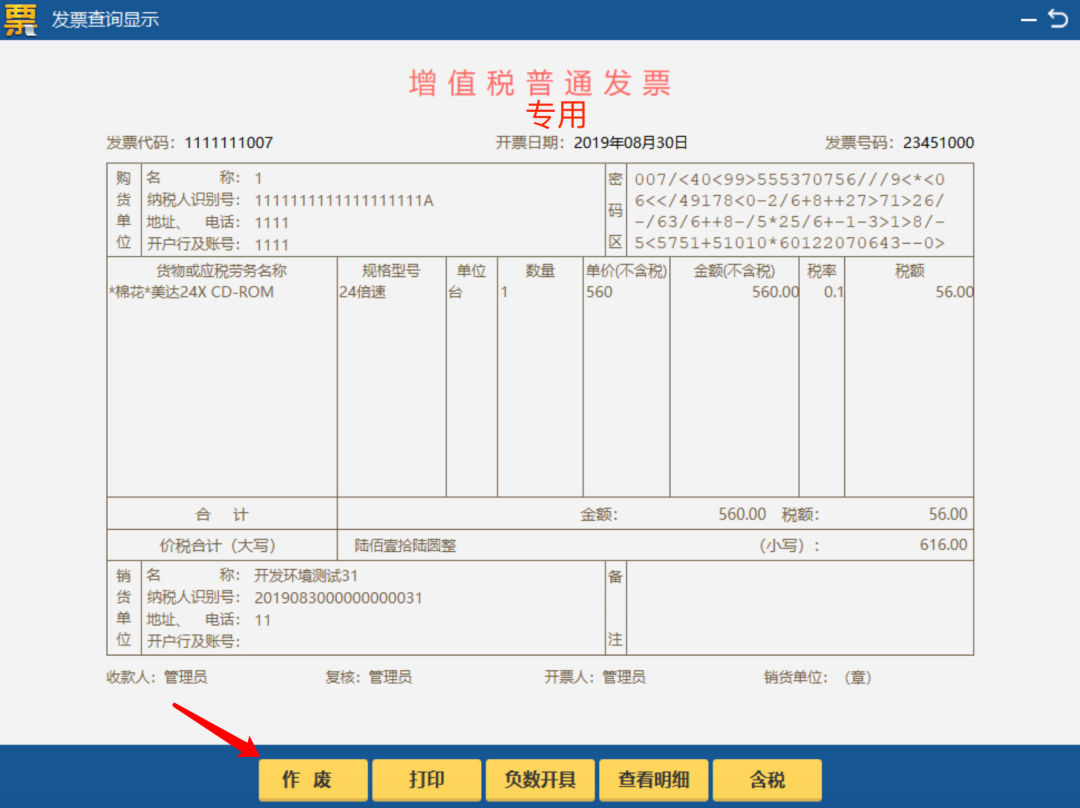Click the specification cell 24倍速
Viewport: 1080px width, 808px height.
click(362, 292)
